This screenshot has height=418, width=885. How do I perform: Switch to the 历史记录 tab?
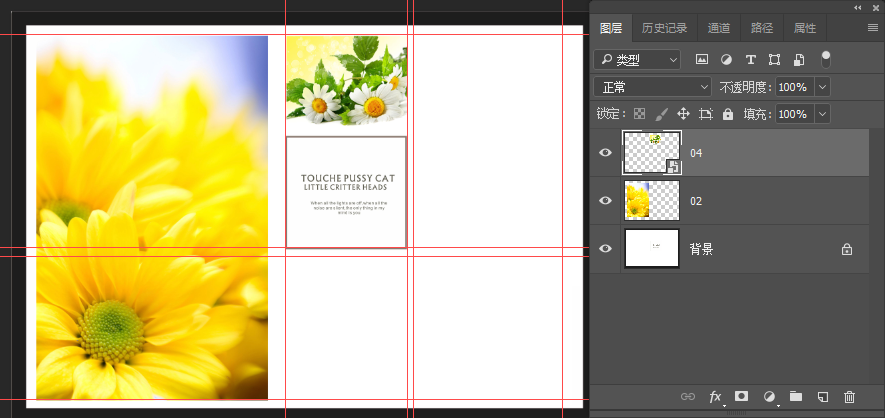(664, 28)
